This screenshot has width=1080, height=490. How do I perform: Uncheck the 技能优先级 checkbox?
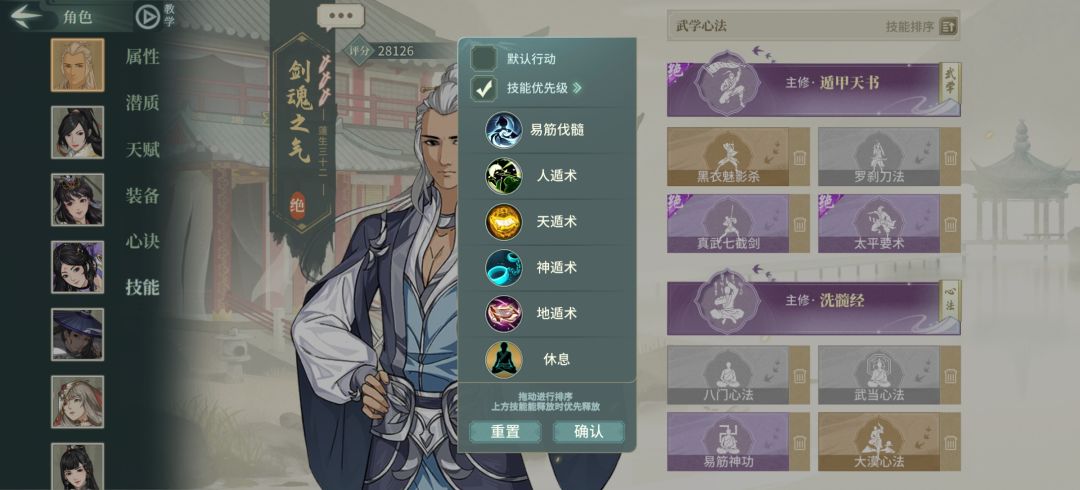point(484,88)
